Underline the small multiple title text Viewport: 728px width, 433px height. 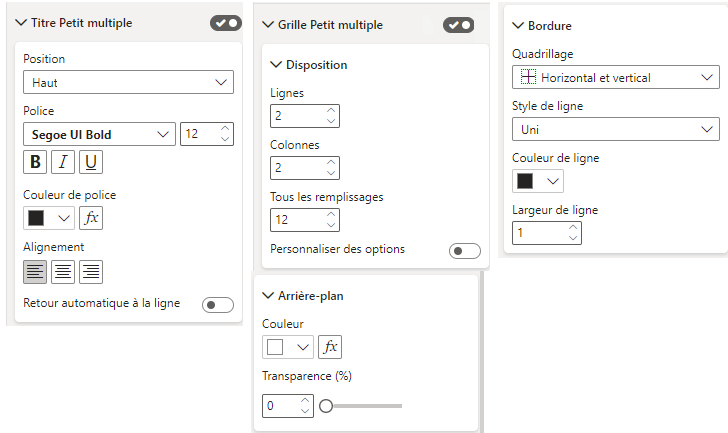point(91,162)
